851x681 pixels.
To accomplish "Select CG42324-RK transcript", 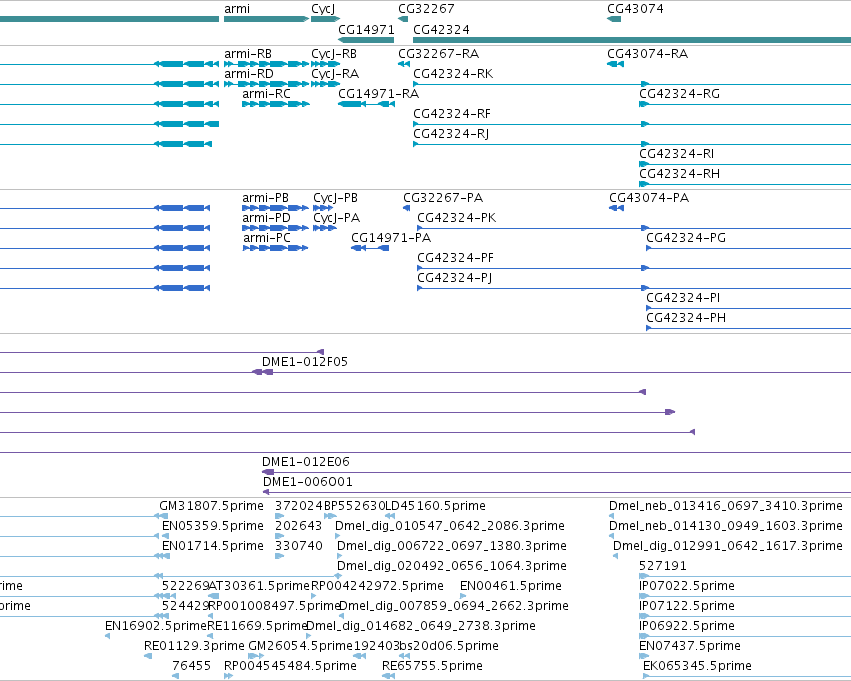I will pyautogui.click(x=632, y=84).
